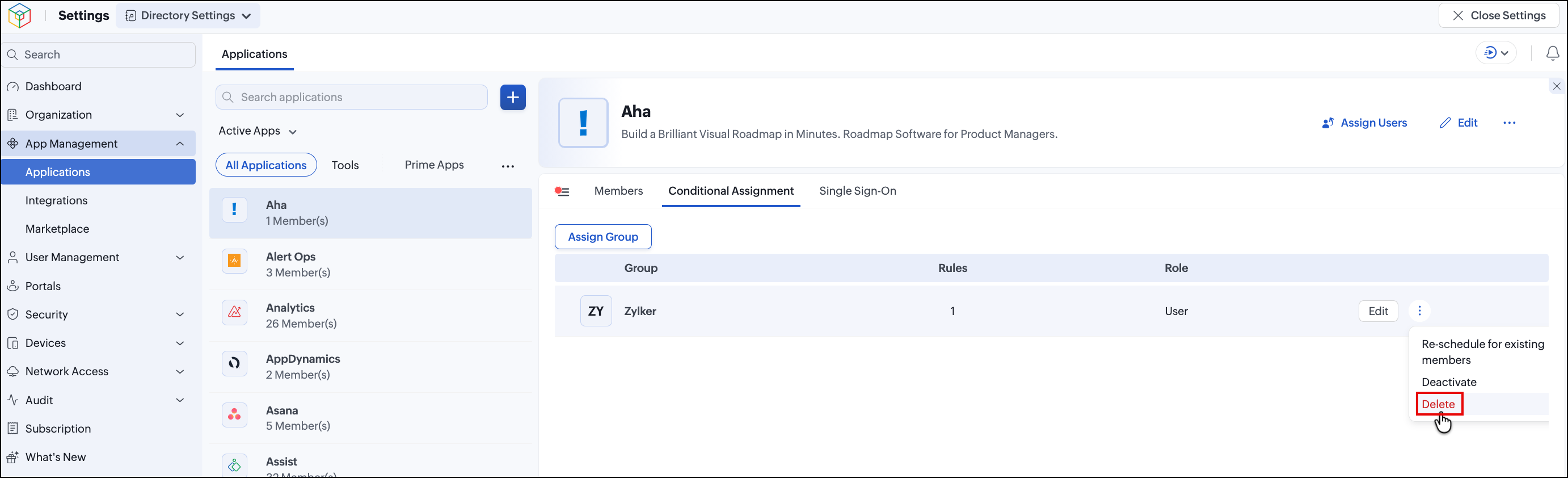Click the Assign Group button

(x=602, y=237)
